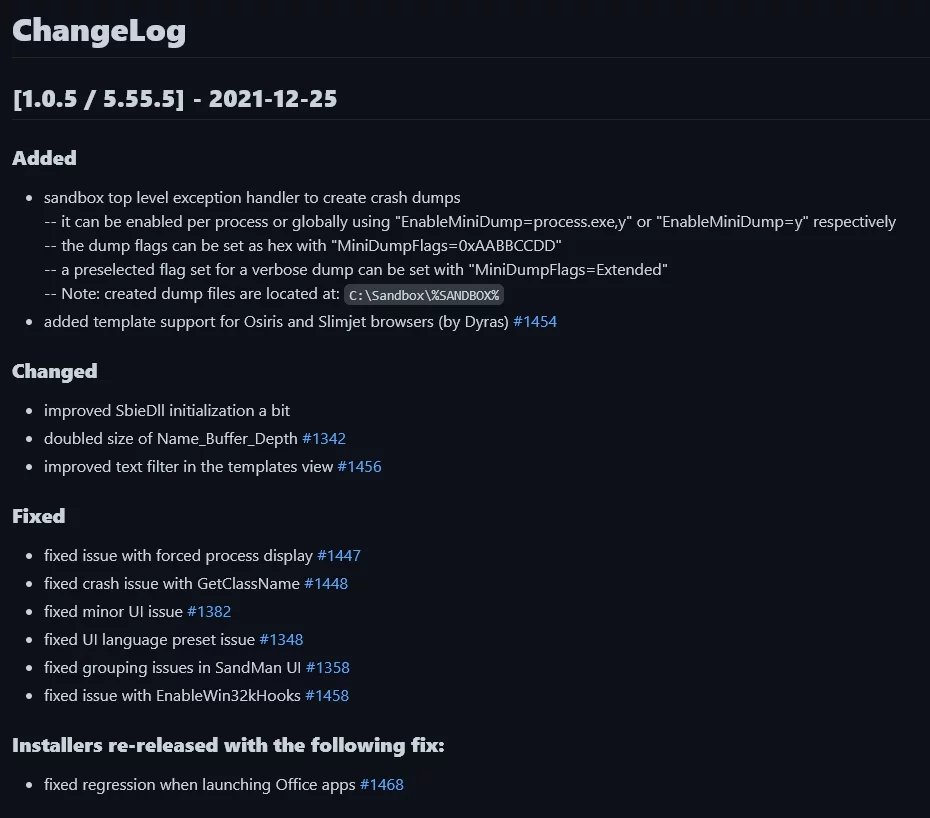This screenshot has height=818, width=930.
Task: Click the Added section heading
Action: coord(44,158)
